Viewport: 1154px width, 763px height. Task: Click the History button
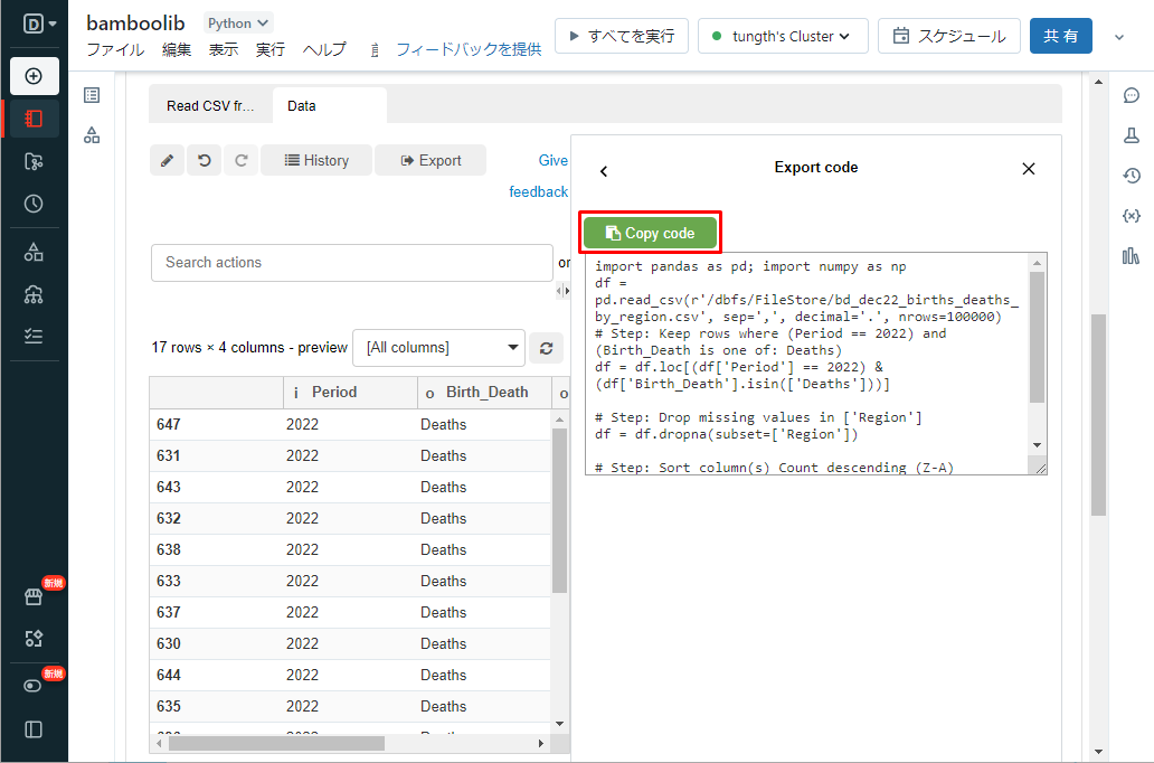(x=316, y=160)
